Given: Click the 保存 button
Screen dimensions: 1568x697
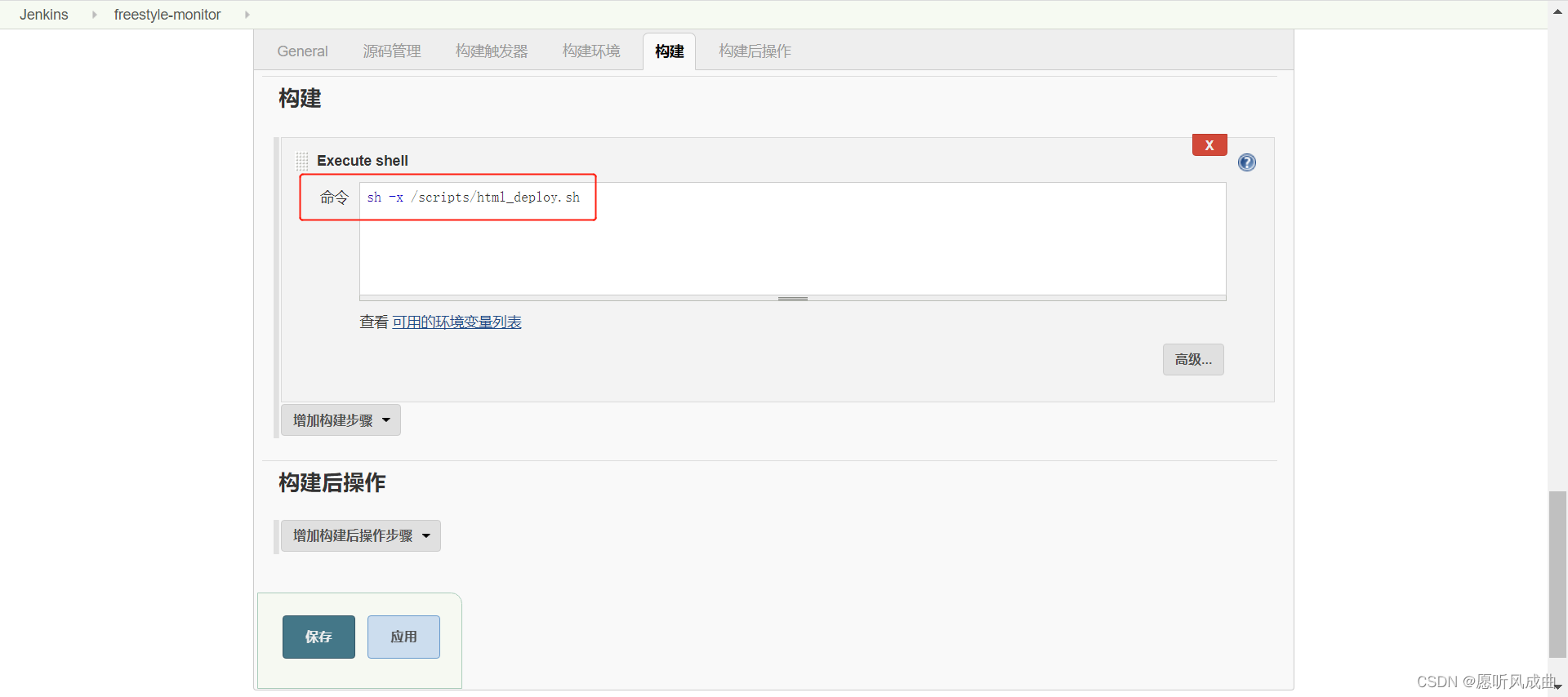Looking at the screenshot, I should pos(318,637).
